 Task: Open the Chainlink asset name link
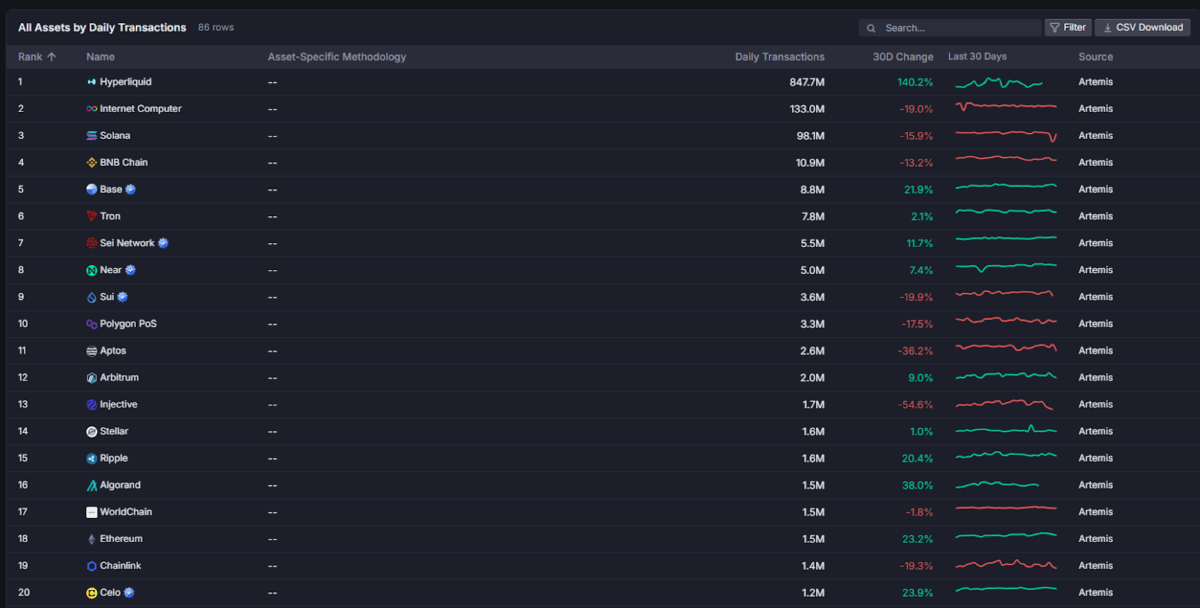click(120, 566)
